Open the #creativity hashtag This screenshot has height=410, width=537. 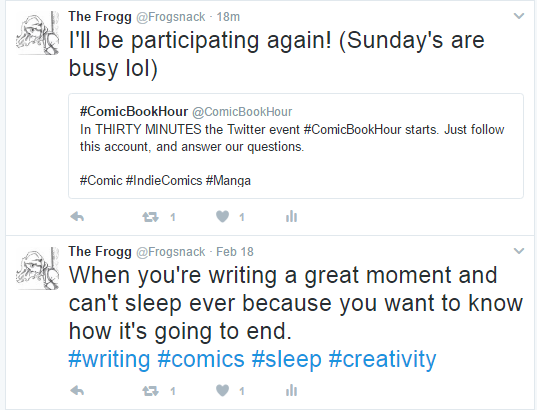tap(383, 359)
